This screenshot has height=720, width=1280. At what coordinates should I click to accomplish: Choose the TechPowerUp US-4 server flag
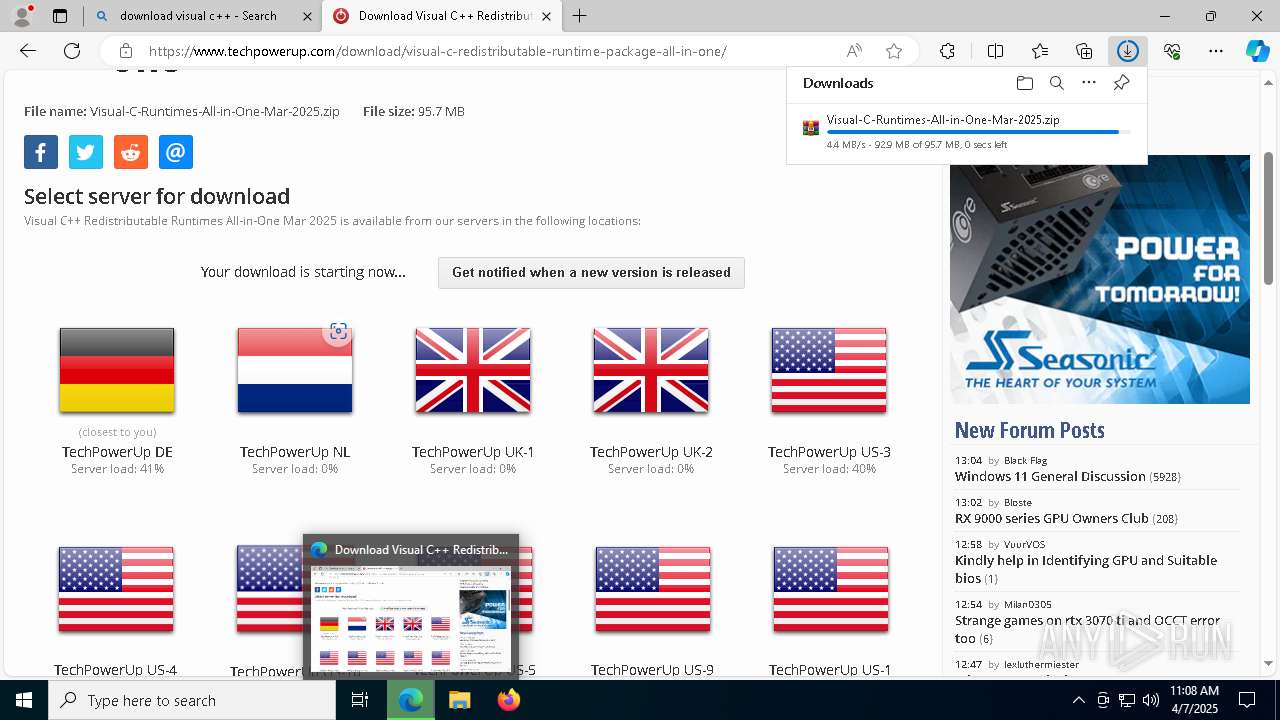[116, 589]
